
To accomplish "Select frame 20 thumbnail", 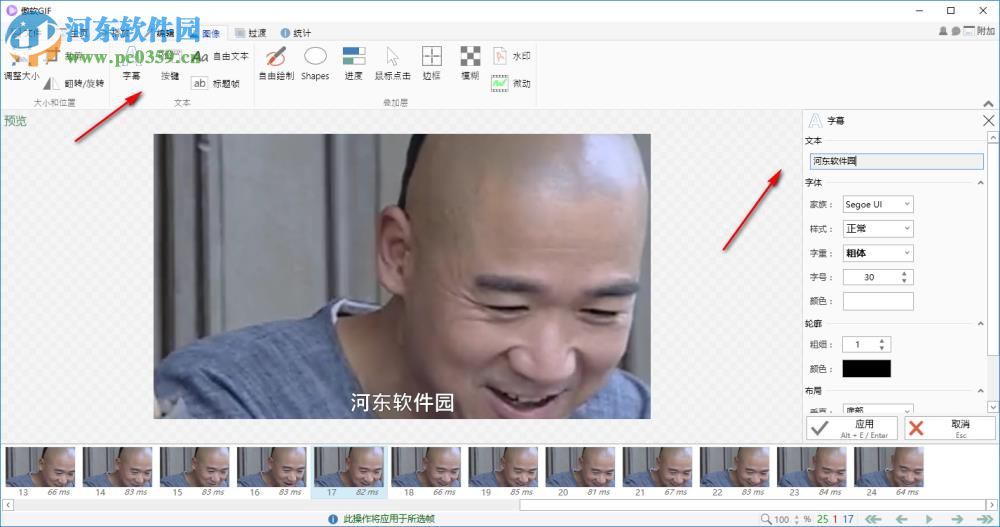I will 580,472.
